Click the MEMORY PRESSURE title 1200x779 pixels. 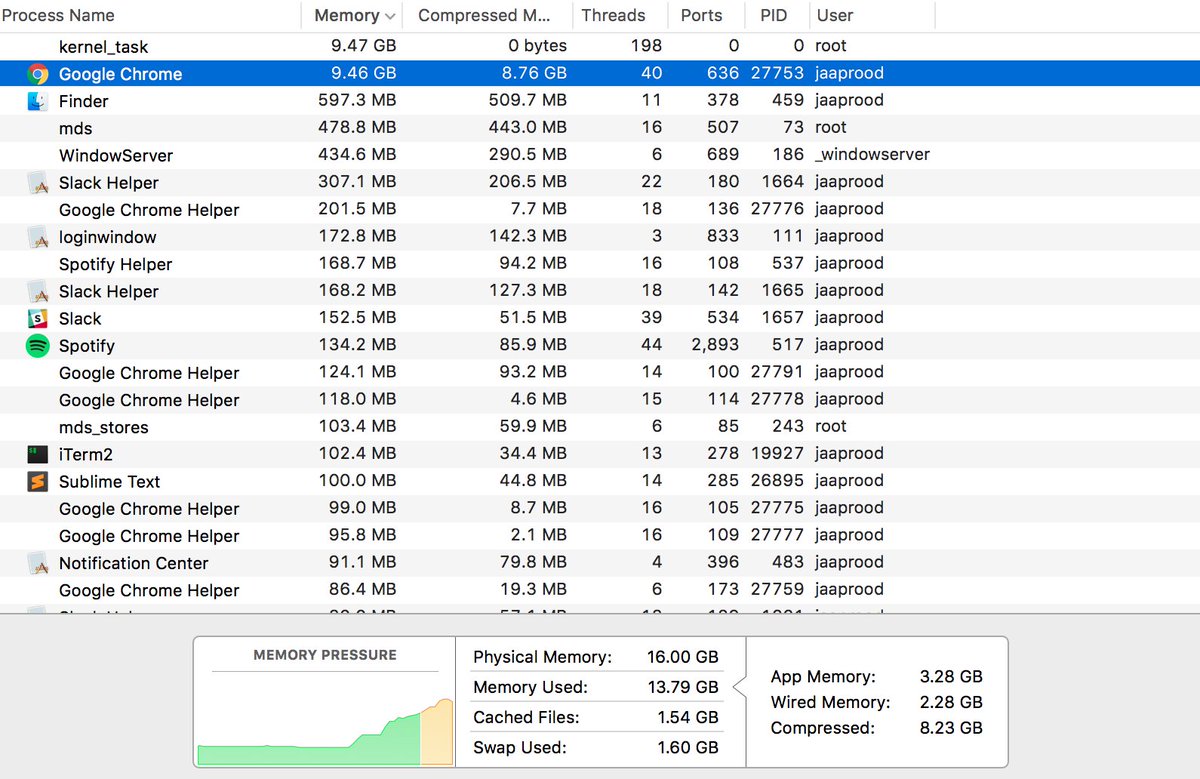point(325,655)
